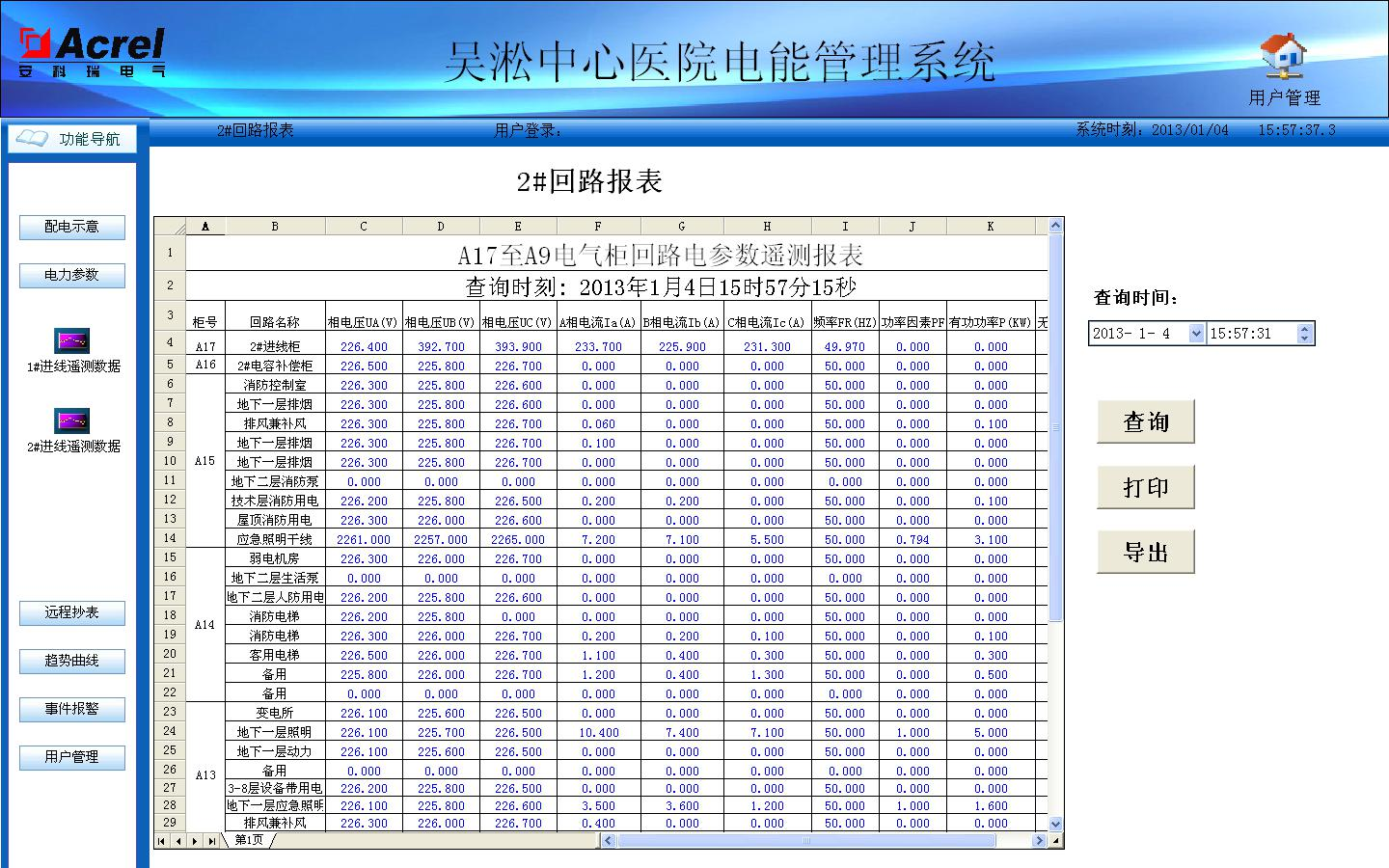Select row 4 header
1389x868 pixels.
coord(170,343)
